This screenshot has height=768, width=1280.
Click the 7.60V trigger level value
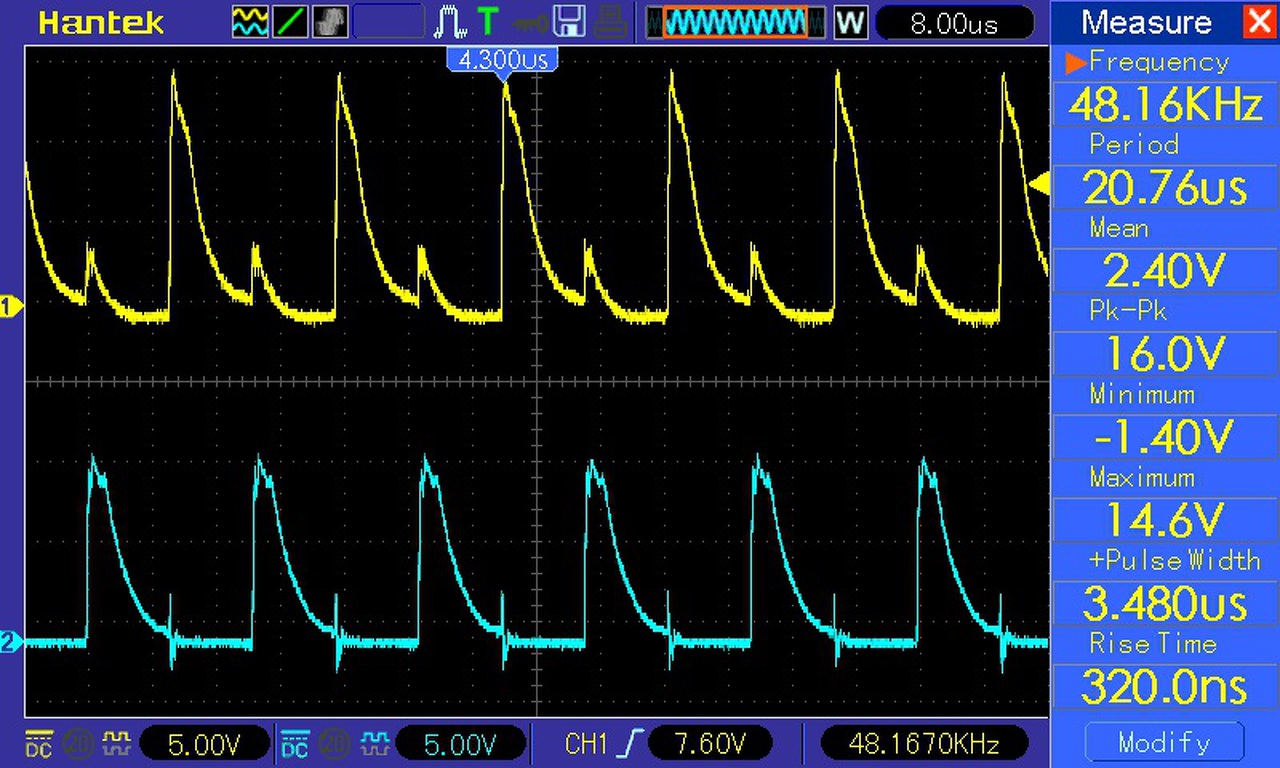coord(711,743)
